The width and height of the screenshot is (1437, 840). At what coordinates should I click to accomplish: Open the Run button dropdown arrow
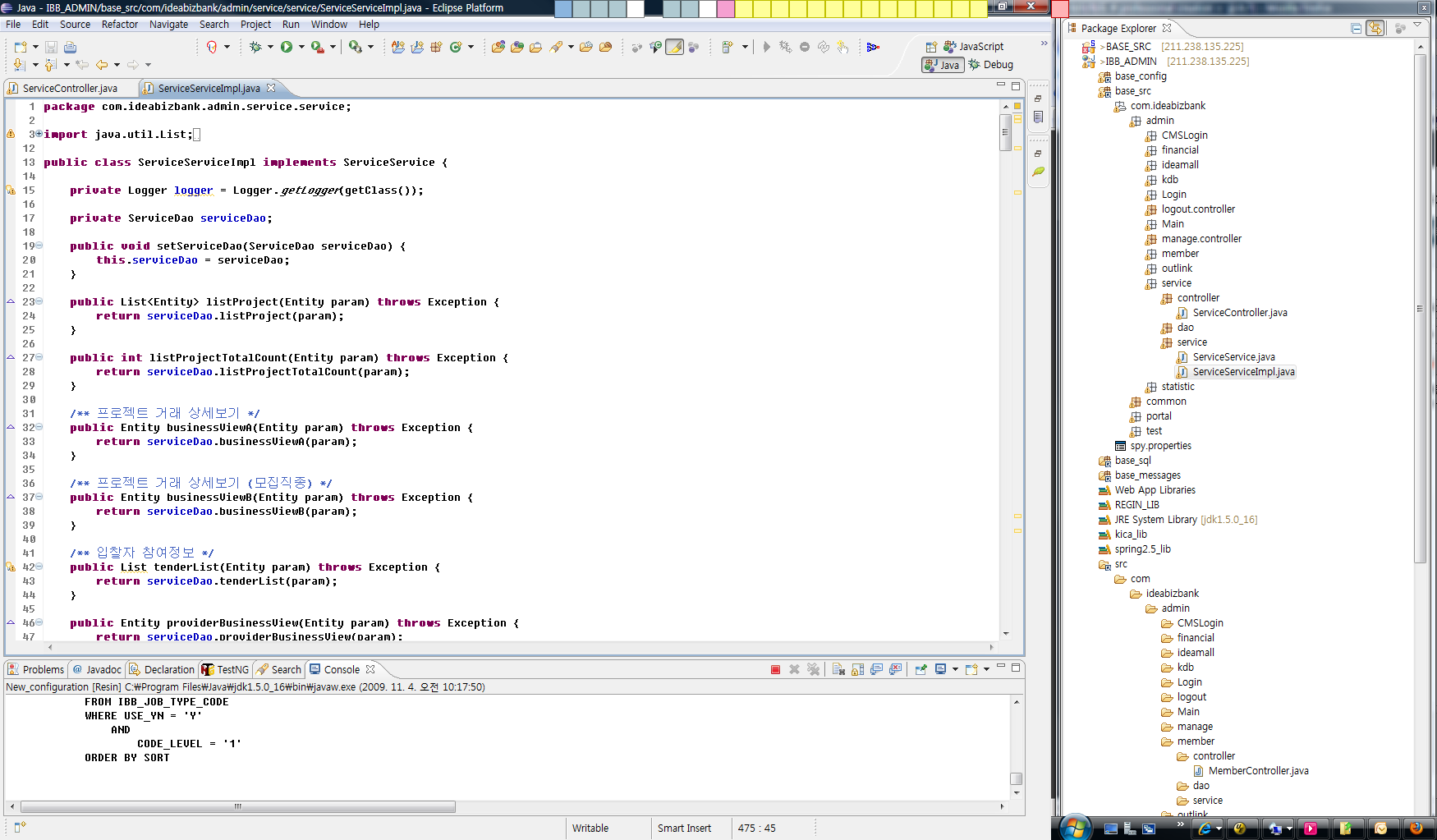click(x=301, y=47)
